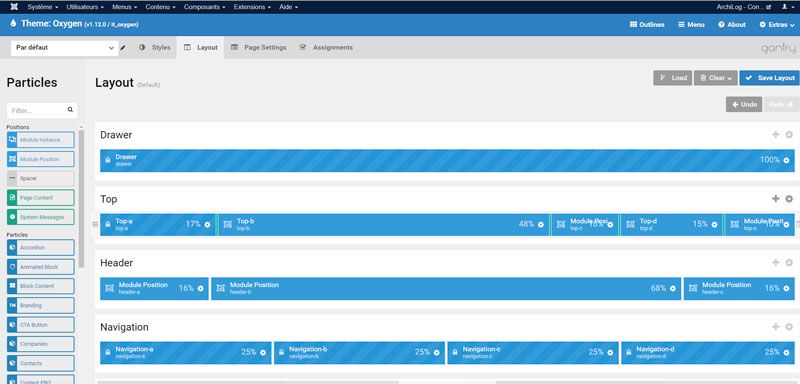Click the Top row drag handle
This screenshot has height=384, width=800.
(x=95, y=224)
